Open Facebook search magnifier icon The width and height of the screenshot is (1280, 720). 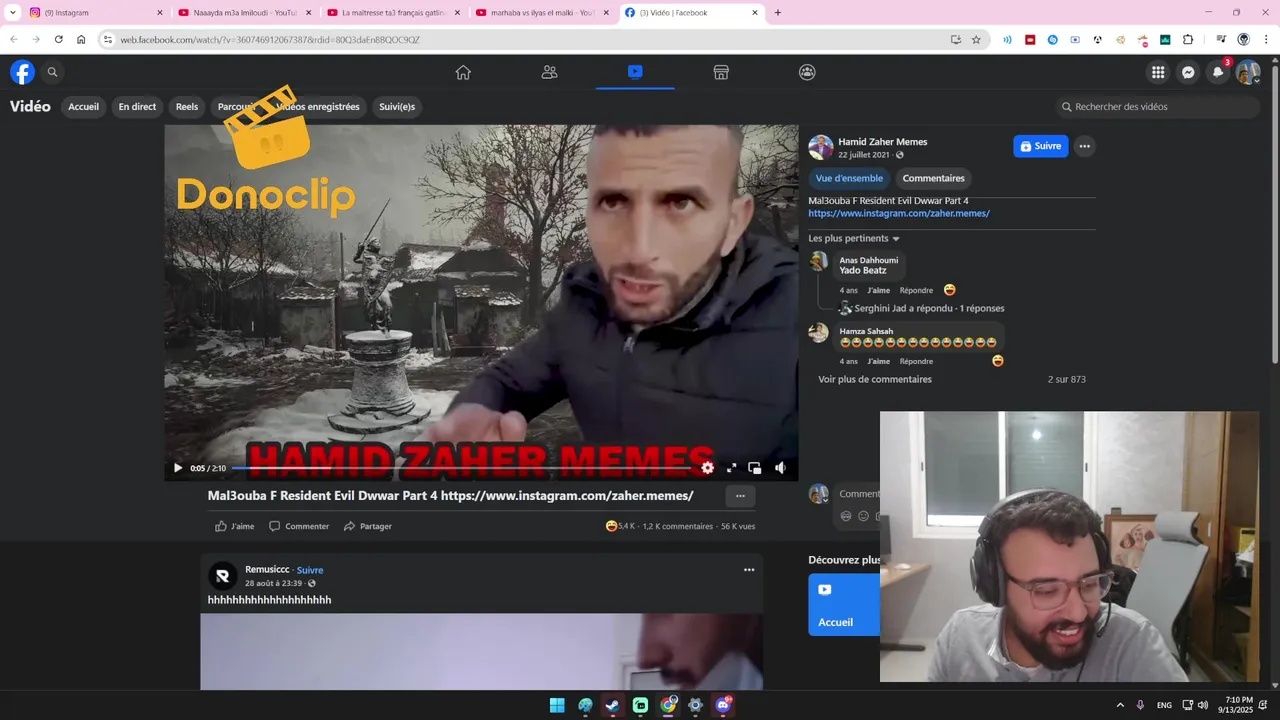pos(52,72)
